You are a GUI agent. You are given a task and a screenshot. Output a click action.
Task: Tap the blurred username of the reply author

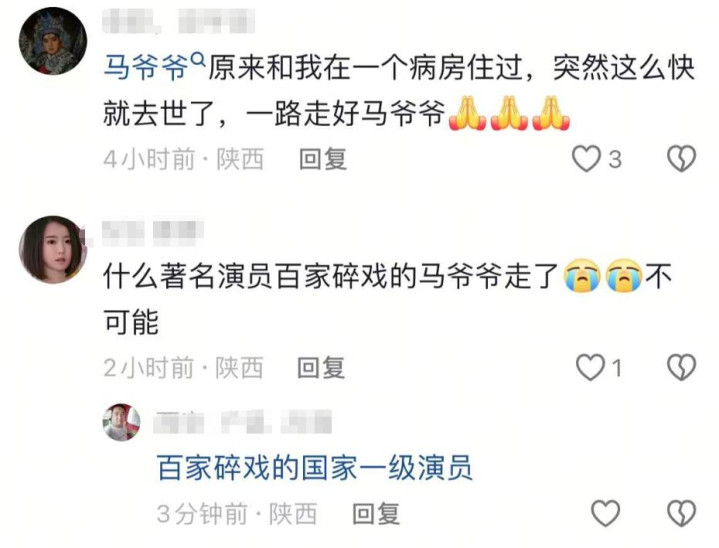coord(243,422)
